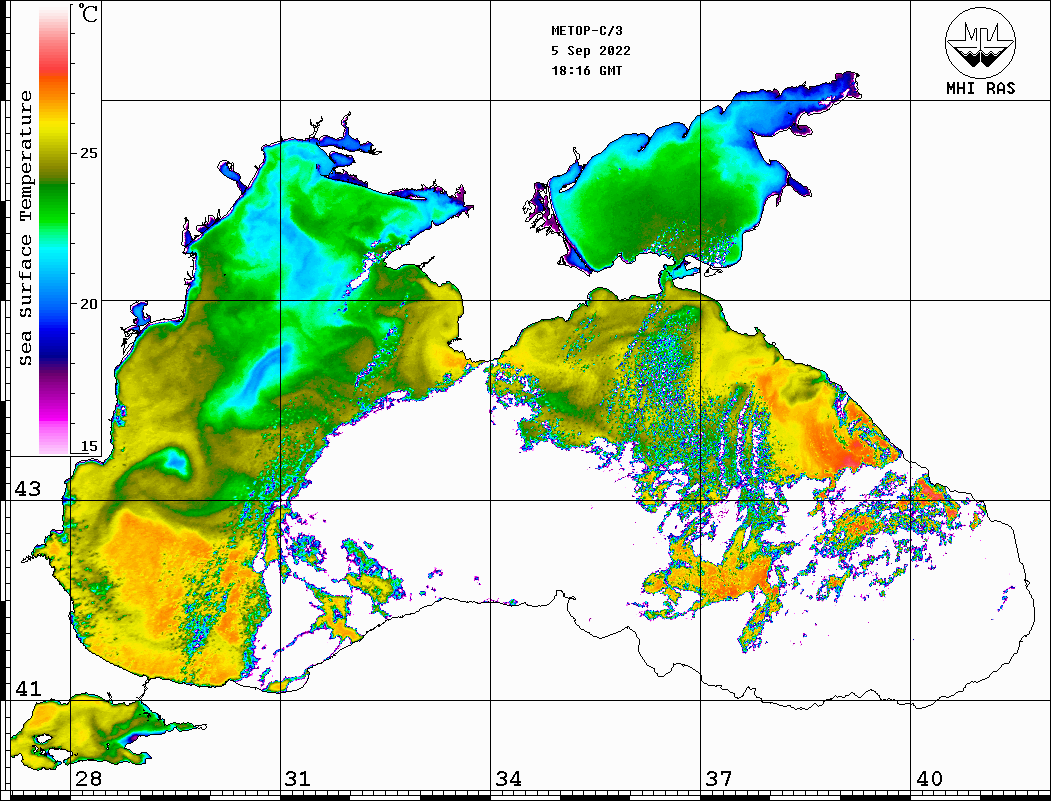The image size is (1051, 801).
Task: Click the '20' value on temperature scale
Action: (x=88, y=304)
